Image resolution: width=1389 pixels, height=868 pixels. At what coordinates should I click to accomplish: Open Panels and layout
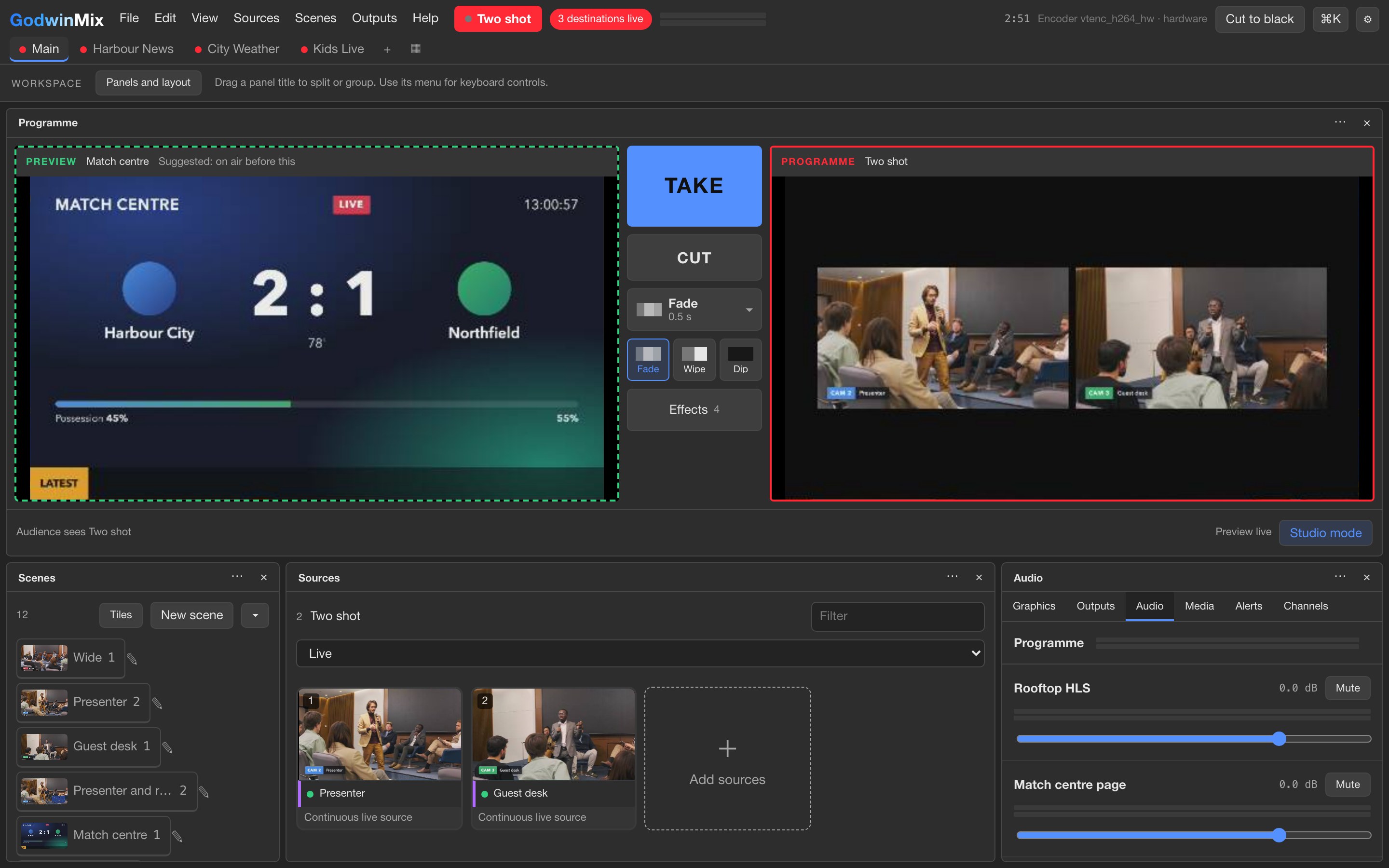(x=148, y=82)
